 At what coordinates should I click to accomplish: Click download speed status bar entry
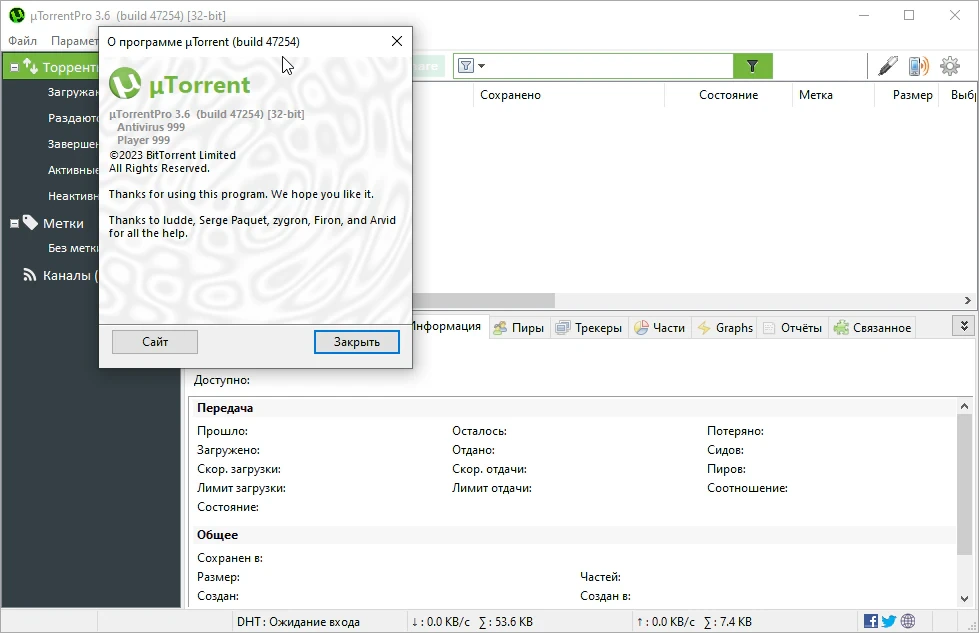pyautogui.click(x=472, y=622)
